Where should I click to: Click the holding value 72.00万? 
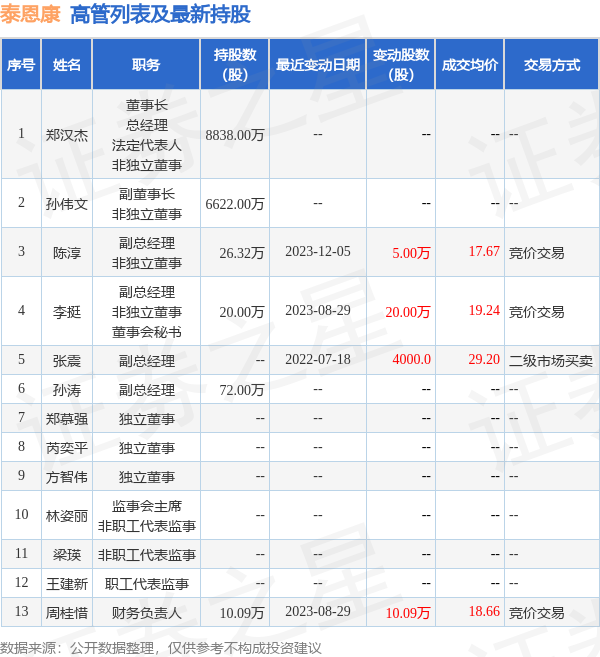pos(242,390)
